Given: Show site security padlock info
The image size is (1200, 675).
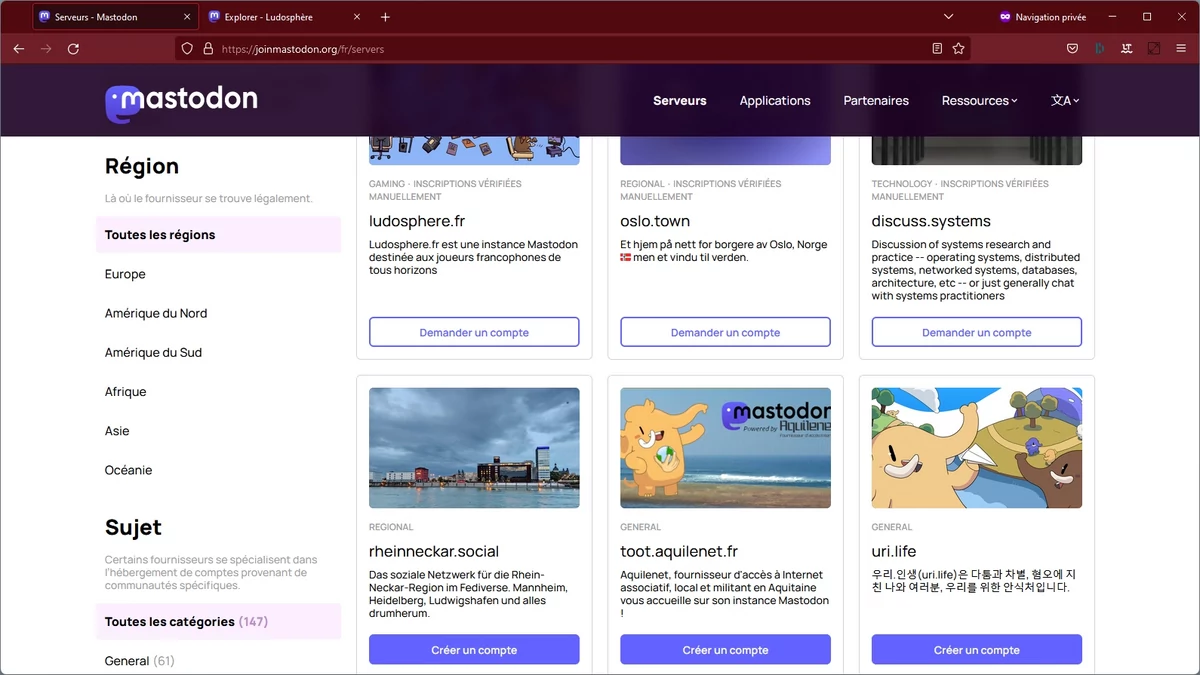Looking at the screenshot, I should [208, 48].
